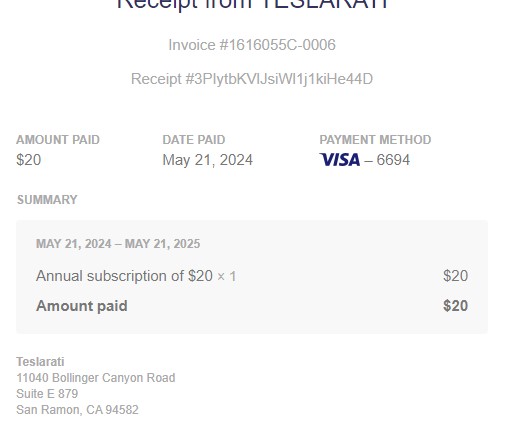
Task: Click the VISA card logo
Action: (340, 160)
